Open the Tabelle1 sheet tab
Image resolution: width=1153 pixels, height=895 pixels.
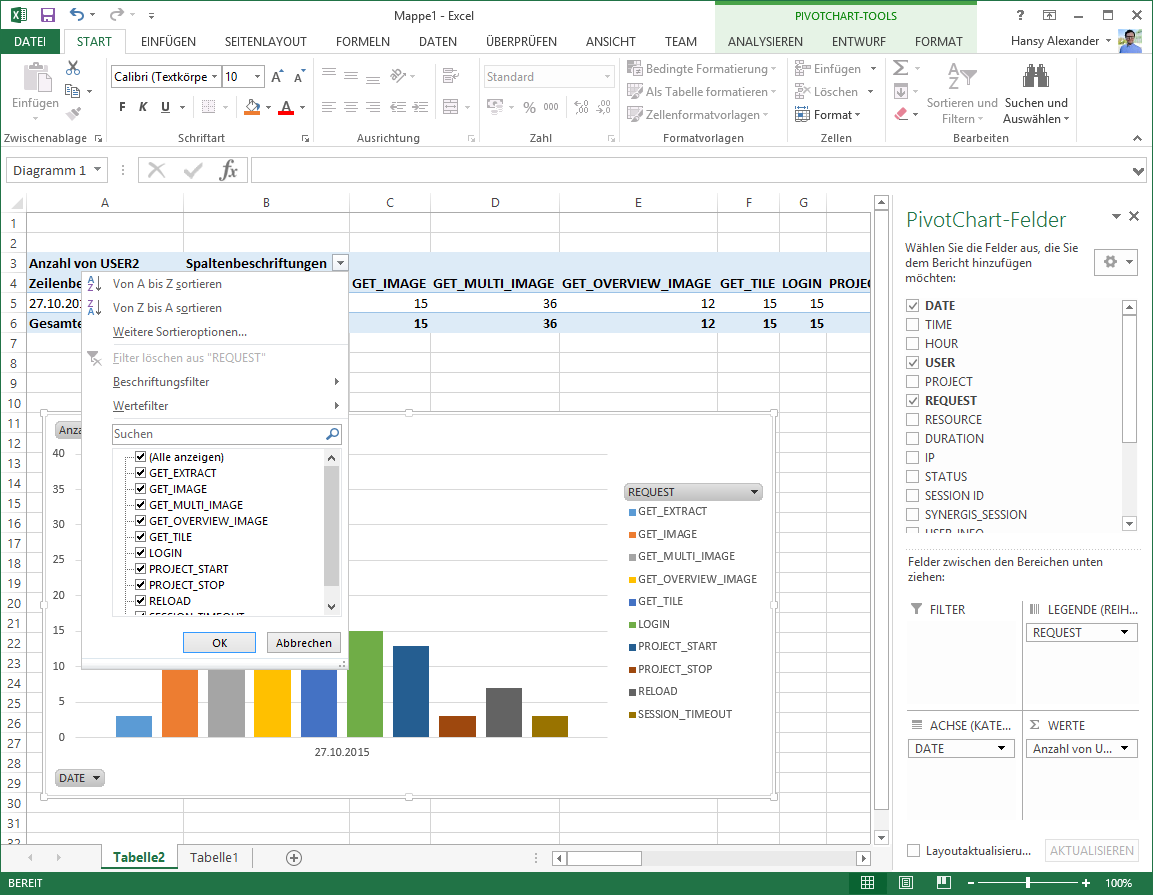(215, 857)
